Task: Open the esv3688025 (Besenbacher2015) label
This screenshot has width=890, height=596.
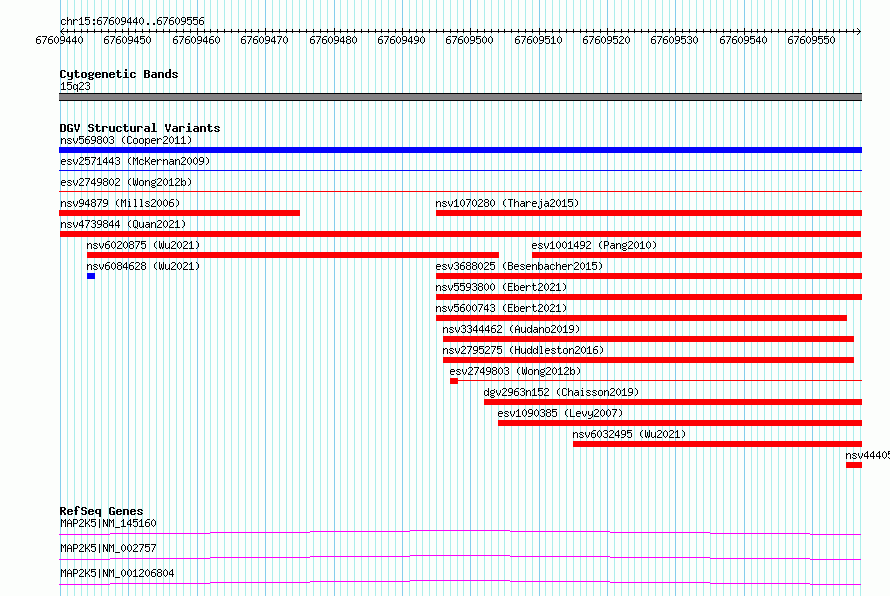Action: click(519, 266)
